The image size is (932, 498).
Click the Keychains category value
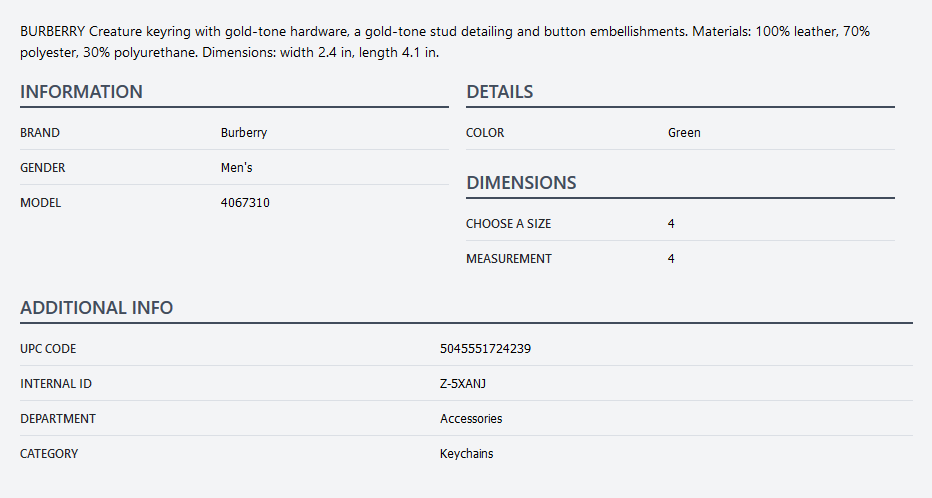pos(466,454)
